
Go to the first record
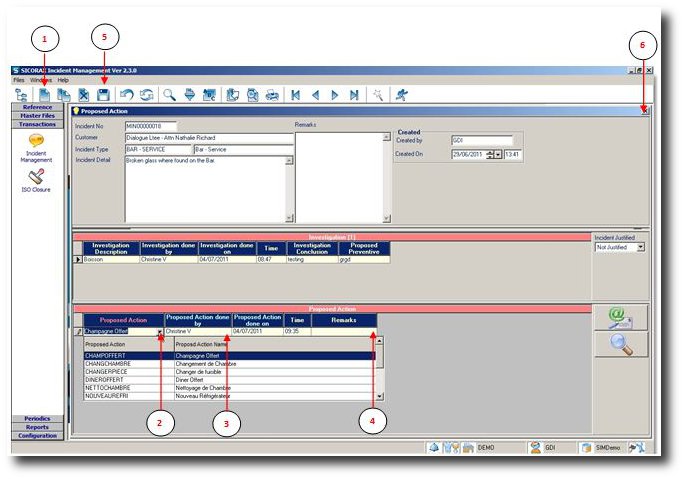coord(295,94)
